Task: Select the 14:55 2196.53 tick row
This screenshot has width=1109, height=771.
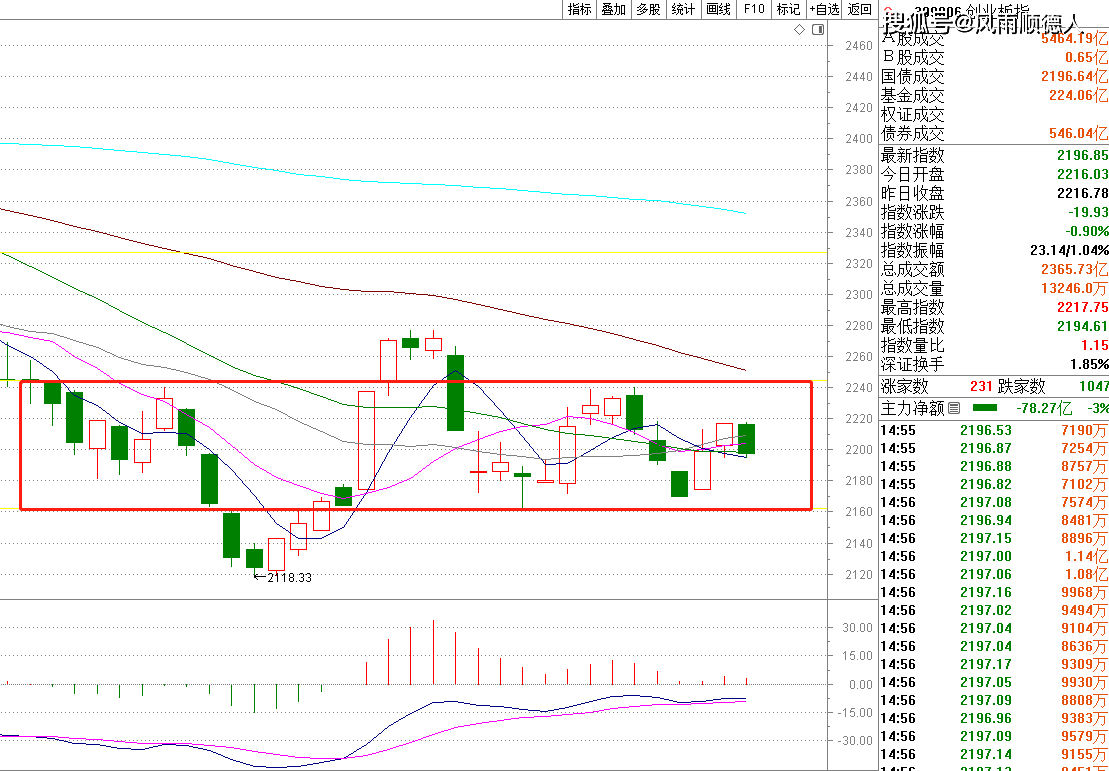Action: point(994,430)
